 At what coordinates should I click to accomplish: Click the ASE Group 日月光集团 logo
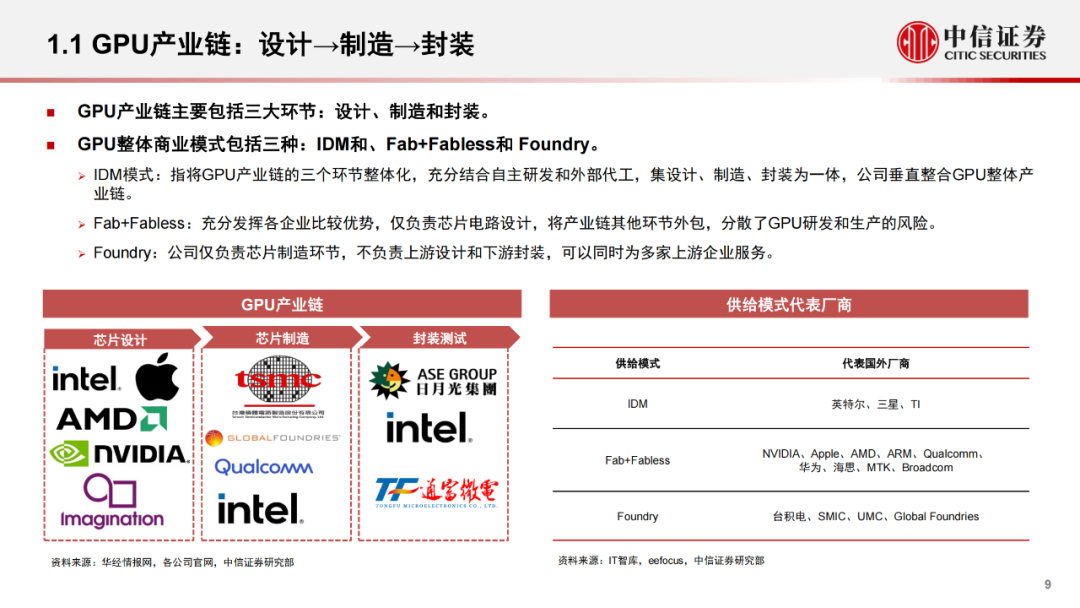pos(433,381)
